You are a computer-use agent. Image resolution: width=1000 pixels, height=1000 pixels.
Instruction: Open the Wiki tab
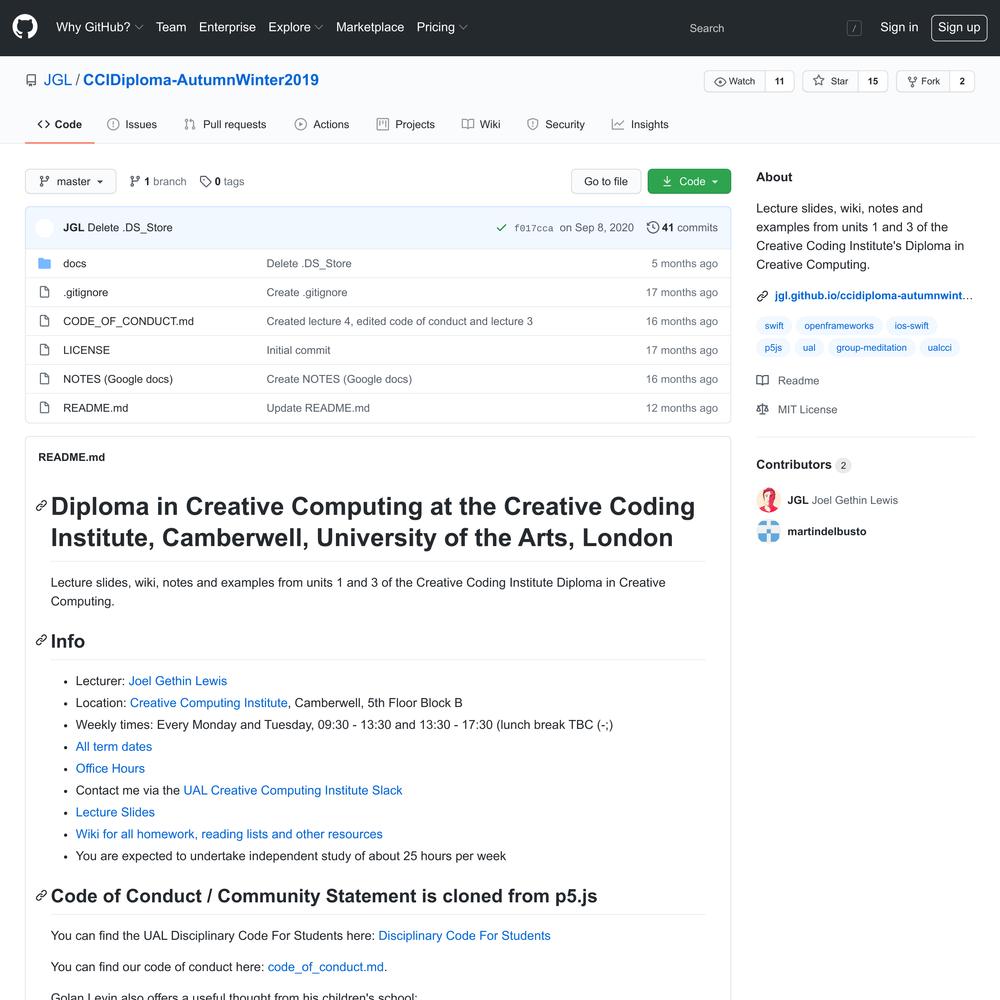(x=481, y=124)
